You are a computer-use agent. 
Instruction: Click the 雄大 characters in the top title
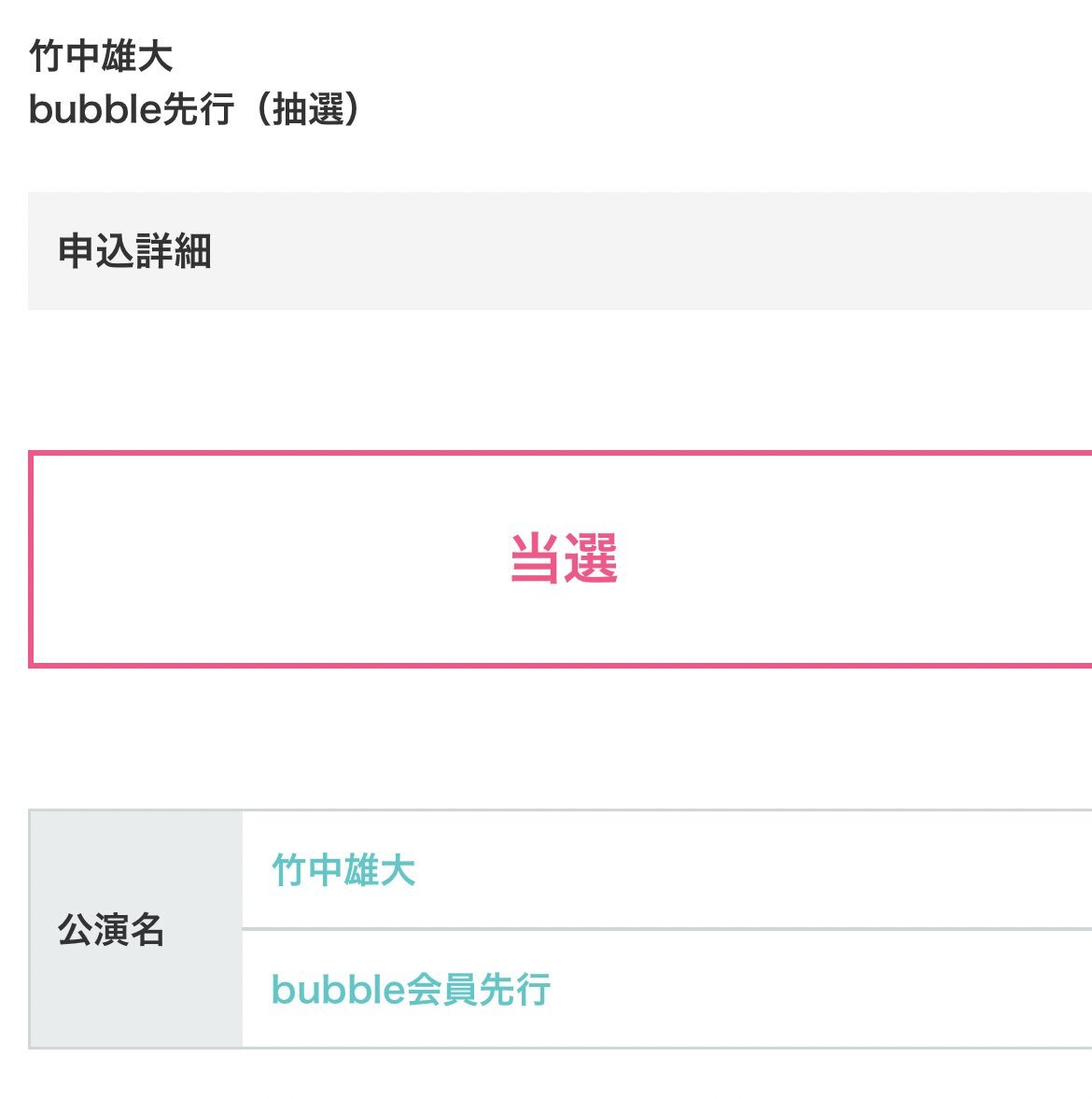pyautogui.click(x=137, y=56)
